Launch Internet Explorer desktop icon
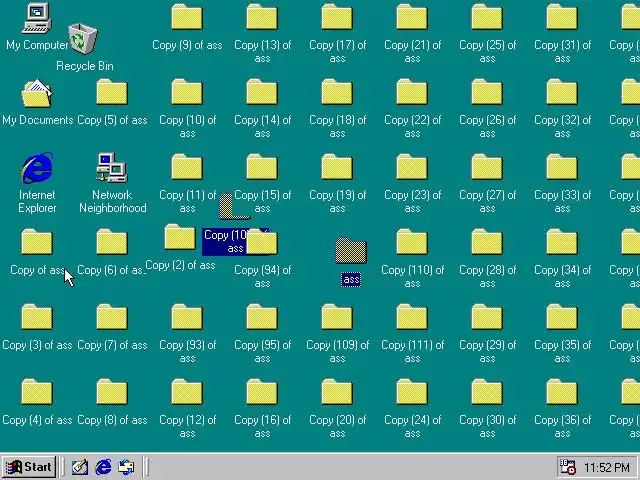Screen dimensions: 640x480 click(37, 168)
